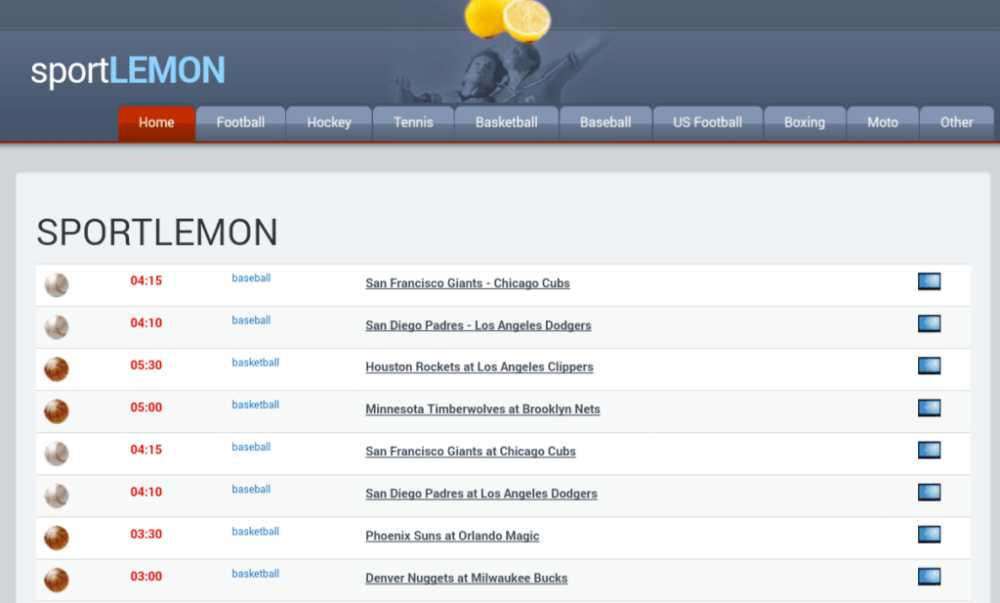Switch to the Other tab
Screen dimensions: 1000x603
point(957,122)
